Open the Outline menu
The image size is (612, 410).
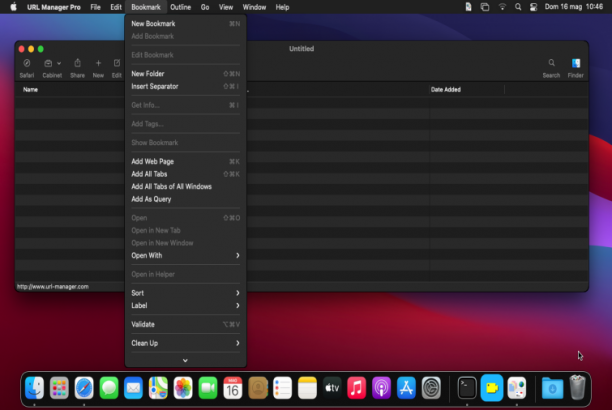pyautogui.click(x=180, y=7)
